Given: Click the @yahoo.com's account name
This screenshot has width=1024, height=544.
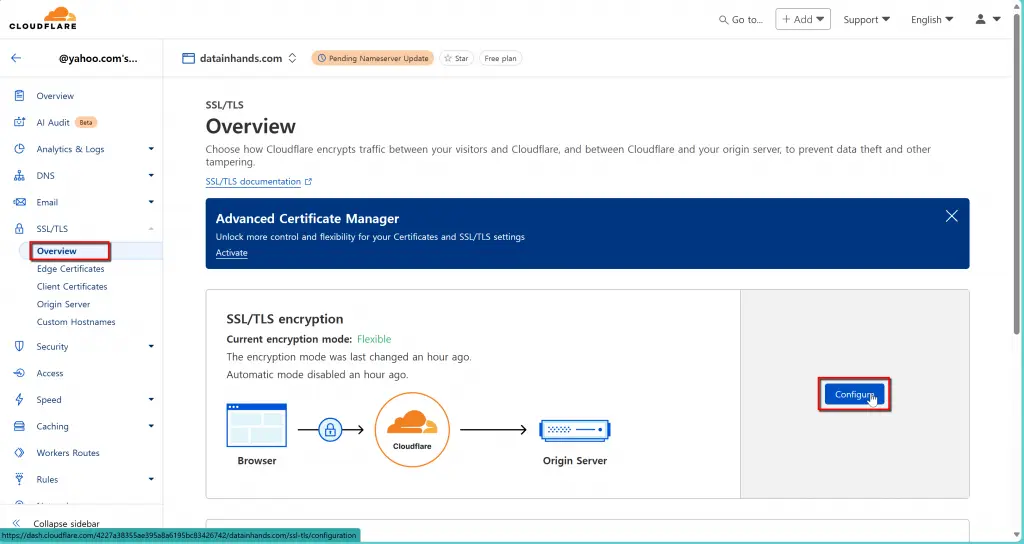Looking at the screenshot, I should [x=98, y=58].
